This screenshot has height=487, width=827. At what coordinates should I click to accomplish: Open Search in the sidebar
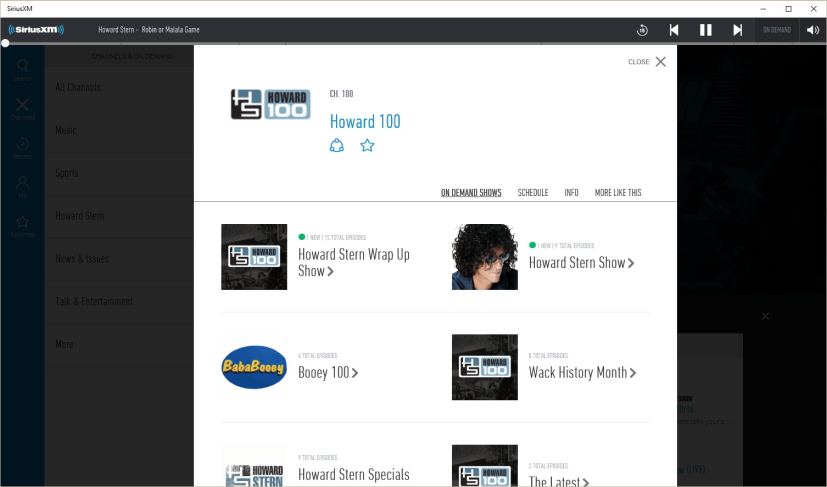click(x=22, y=70)
